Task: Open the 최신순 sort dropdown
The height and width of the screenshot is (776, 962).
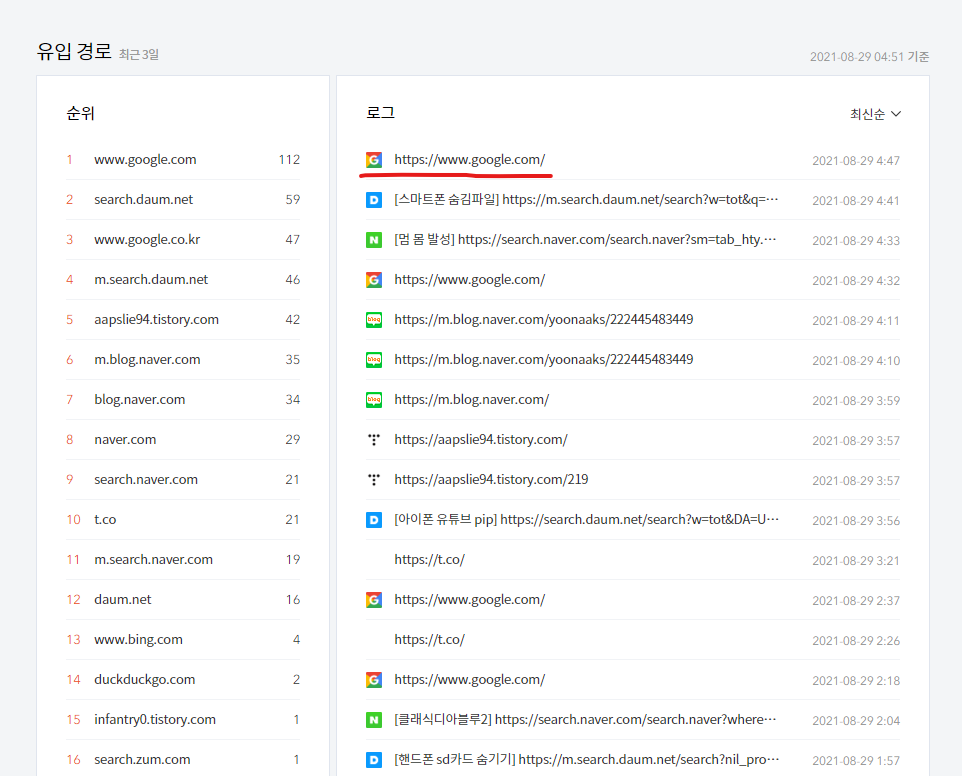Action: click(875, 114)
